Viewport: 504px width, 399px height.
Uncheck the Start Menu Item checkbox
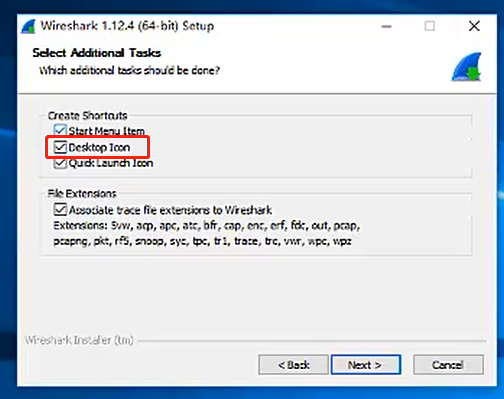pos(60,130)
